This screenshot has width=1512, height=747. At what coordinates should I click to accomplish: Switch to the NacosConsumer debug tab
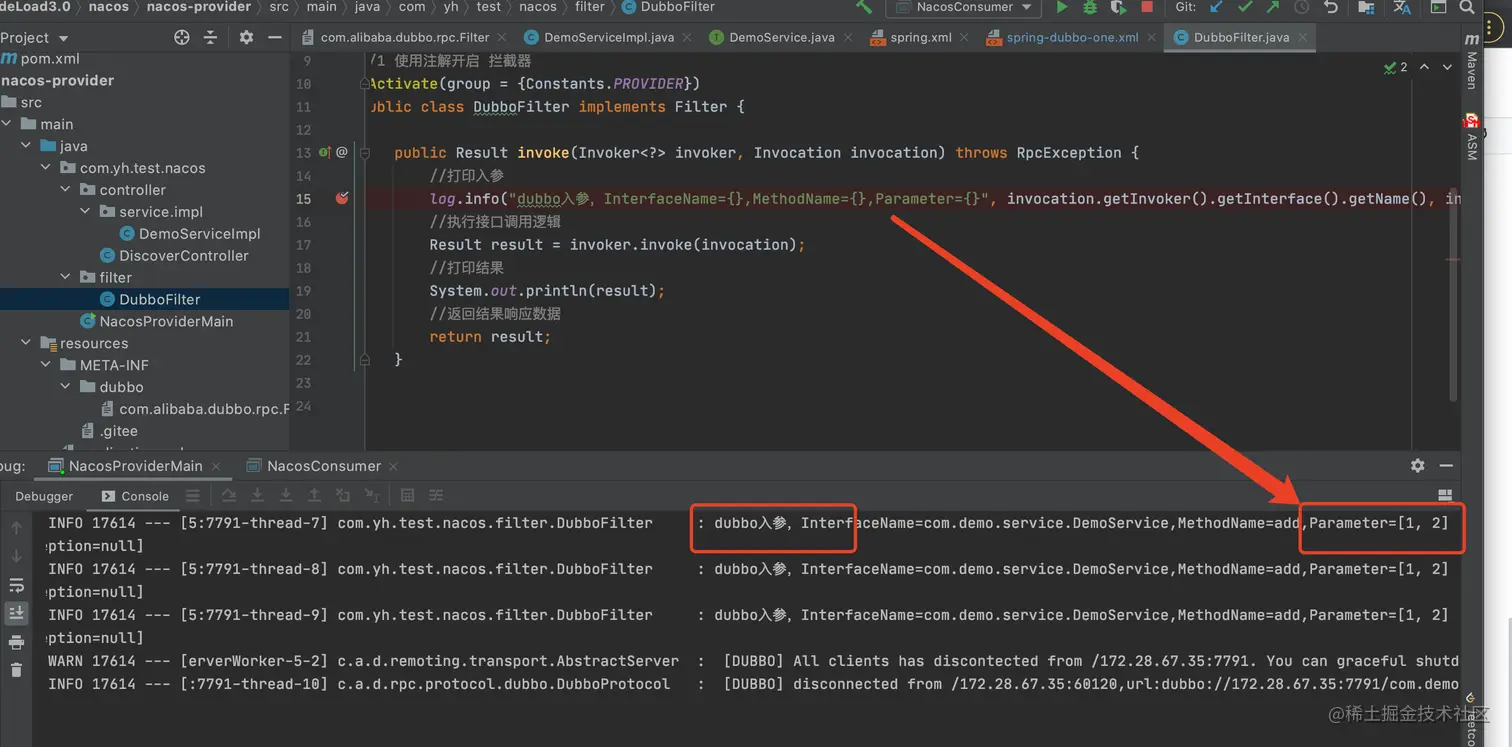click(323, 466)
